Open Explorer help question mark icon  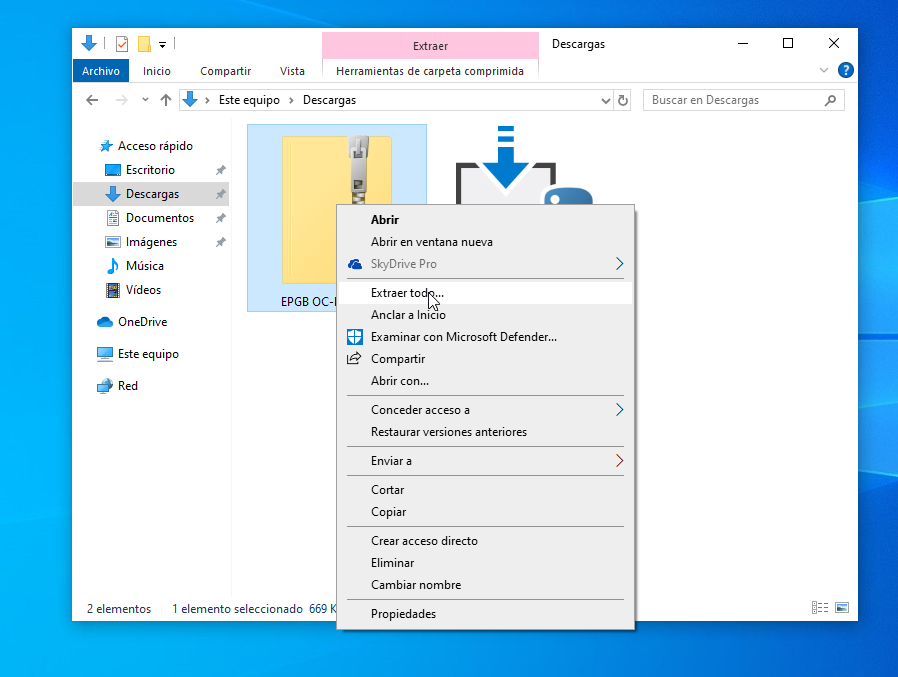tap(845, 70)
